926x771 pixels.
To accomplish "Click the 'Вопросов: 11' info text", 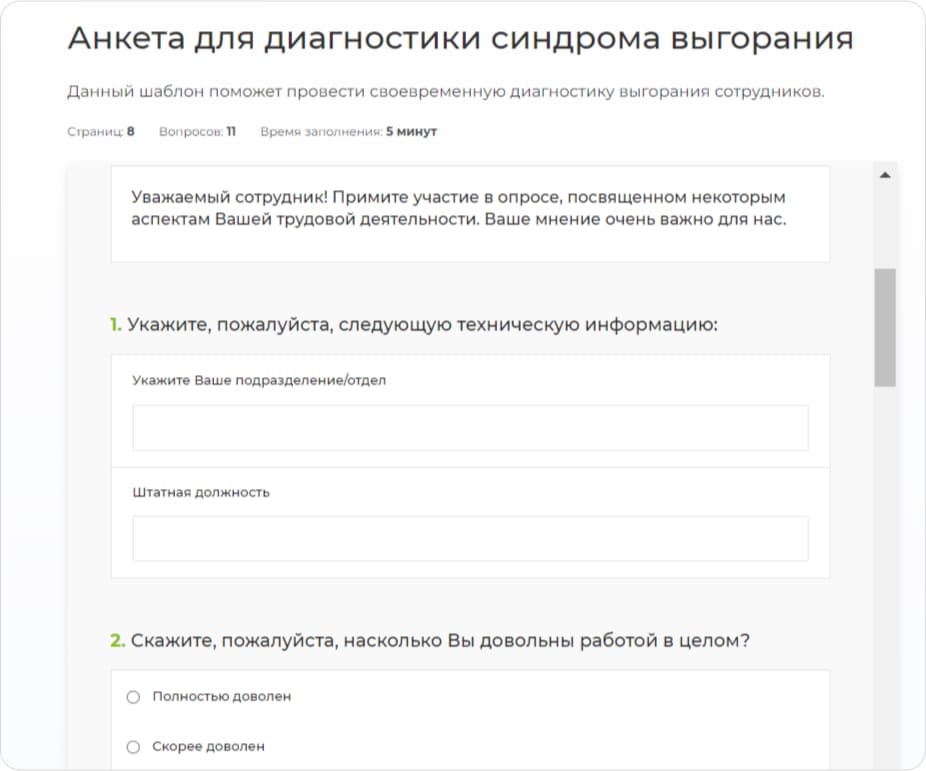I will point(197,132).
